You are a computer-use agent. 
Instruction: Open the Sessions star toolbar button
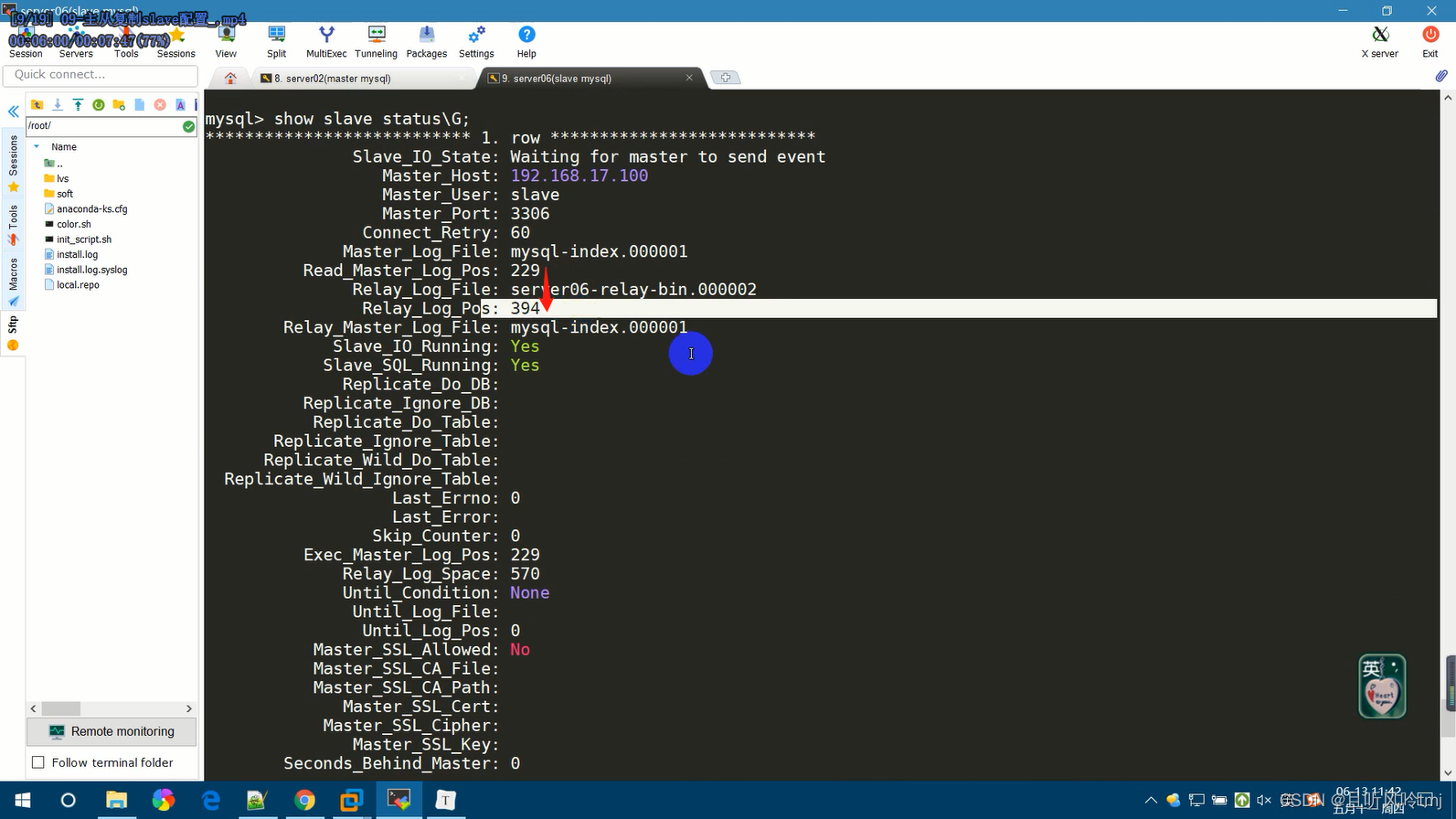pos(176,42)
